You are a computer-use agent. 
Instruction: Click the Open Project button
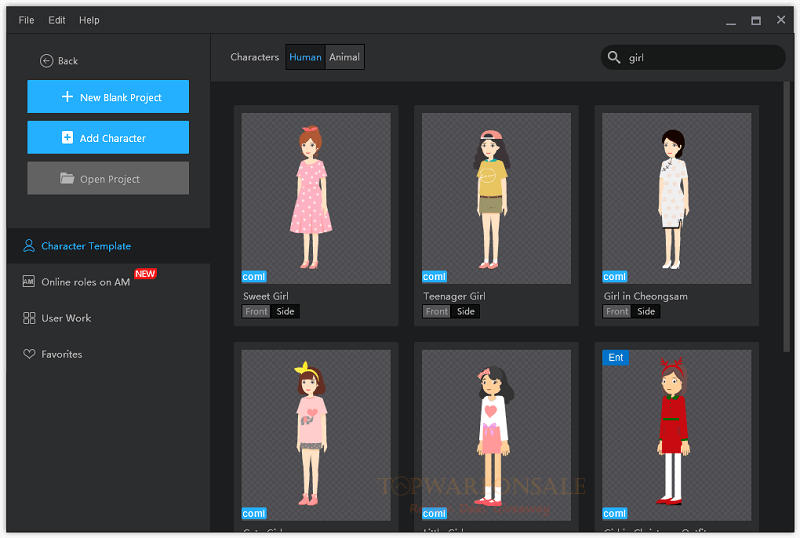click(108, 178)
